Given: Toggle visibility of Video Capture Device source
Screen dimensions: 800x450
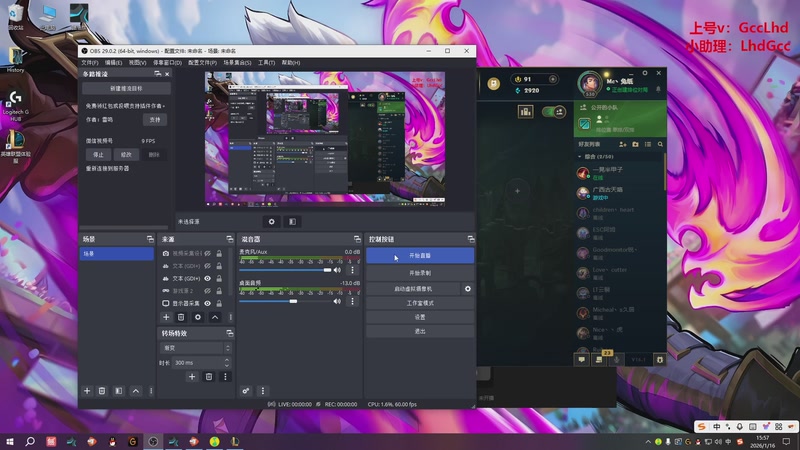Looking at the screenshot, I should (x=208, y=254).
